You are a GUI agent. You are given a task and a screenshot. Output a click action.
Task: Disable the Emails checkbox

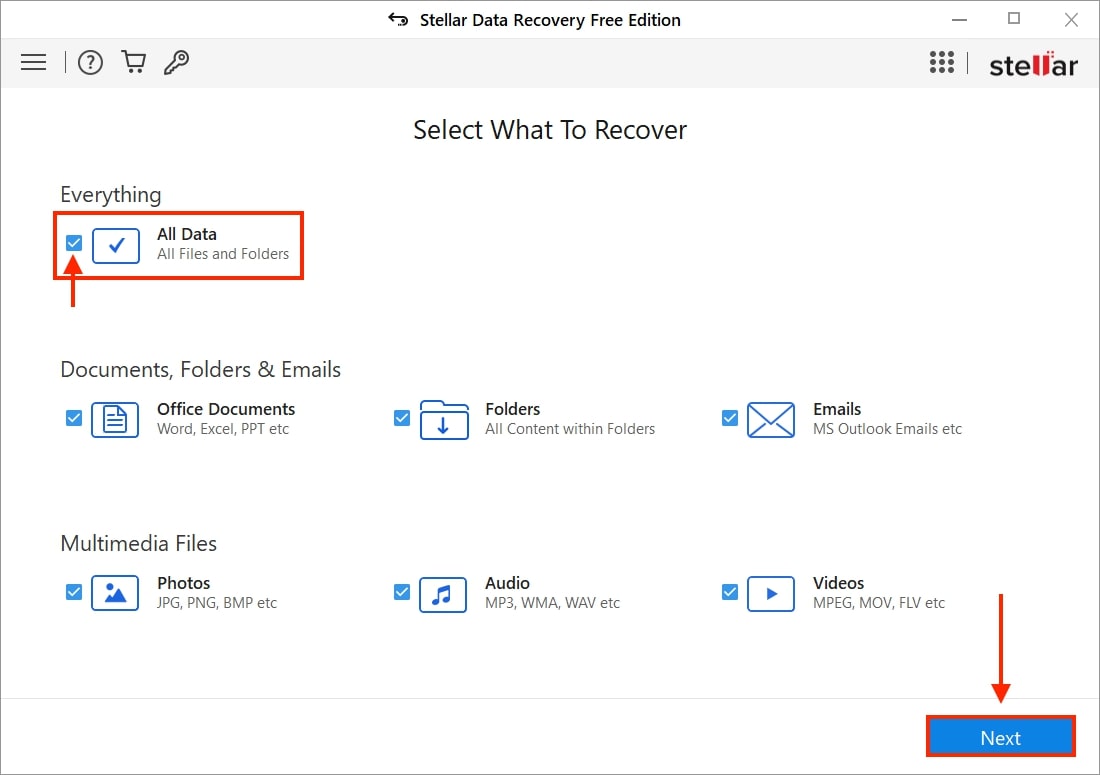pos(730,418)
